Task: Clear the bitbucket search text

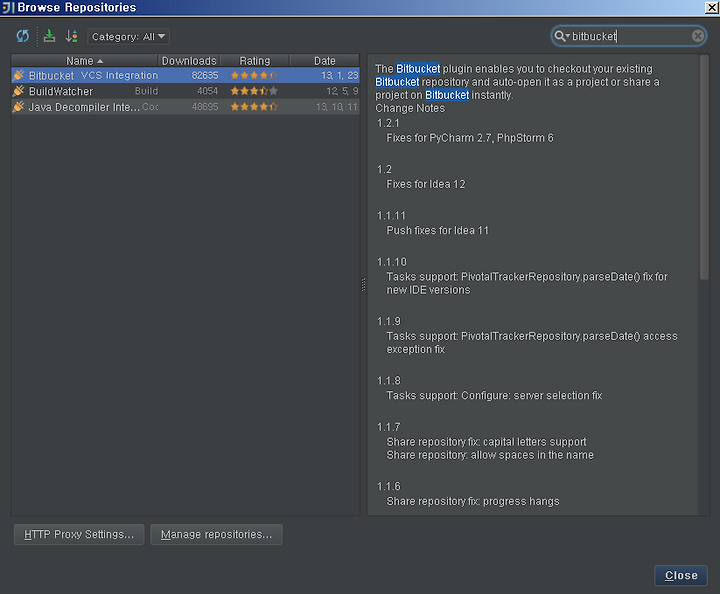Action: 698,36
